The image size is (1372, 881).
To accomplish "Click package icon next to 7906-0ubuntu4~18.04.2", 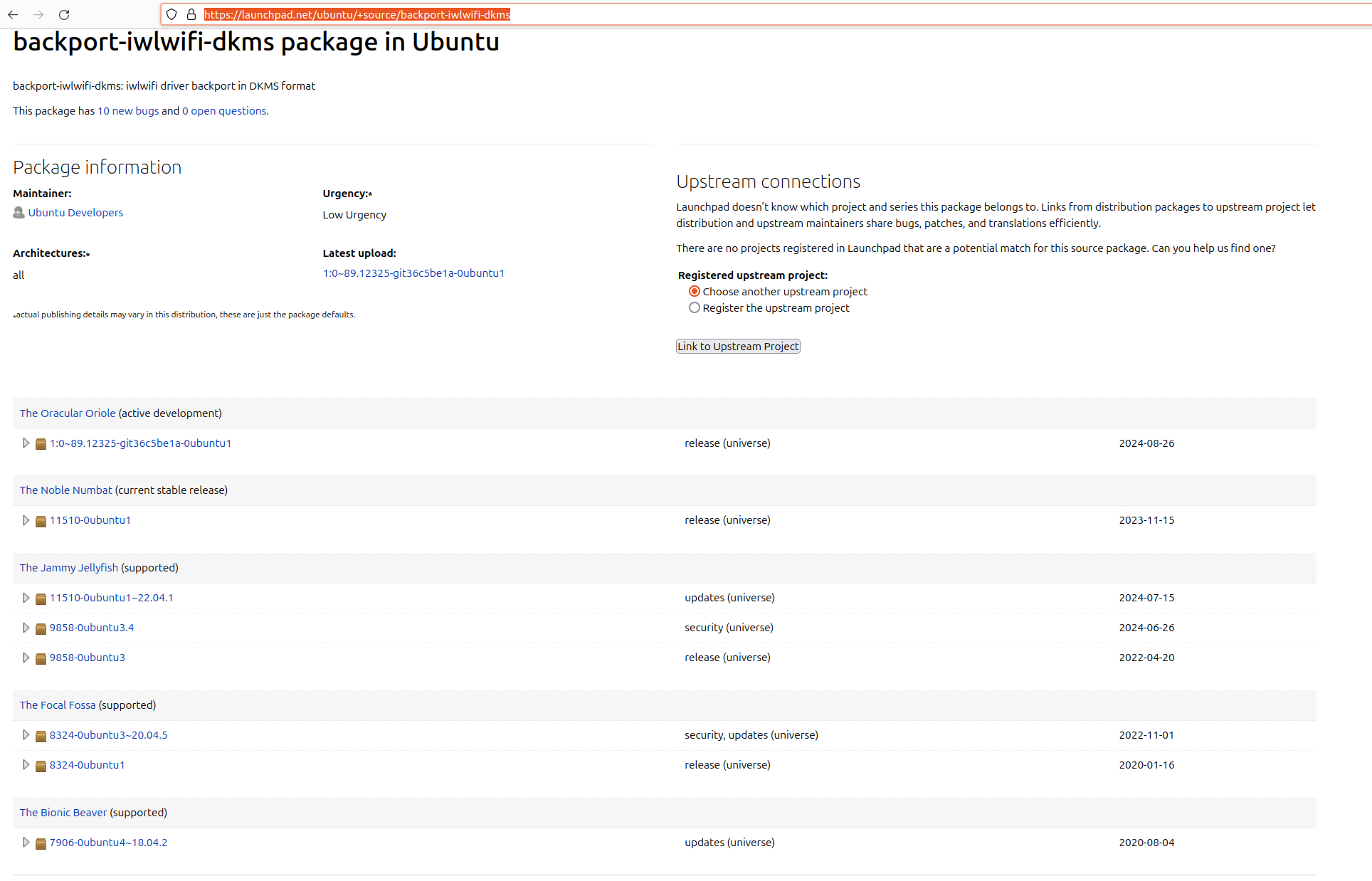I will [41, 843].
